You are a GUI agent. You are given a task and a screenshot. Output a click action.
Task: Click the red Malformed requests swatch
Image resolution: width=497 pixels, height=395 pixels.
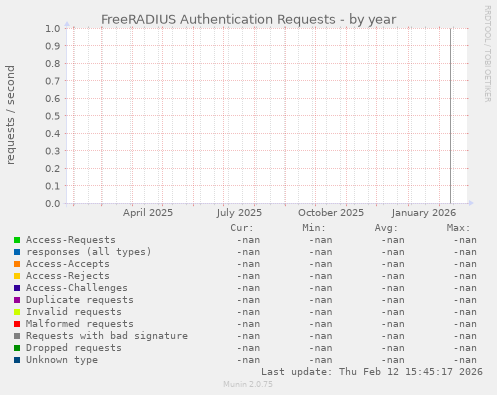(17, 324)
